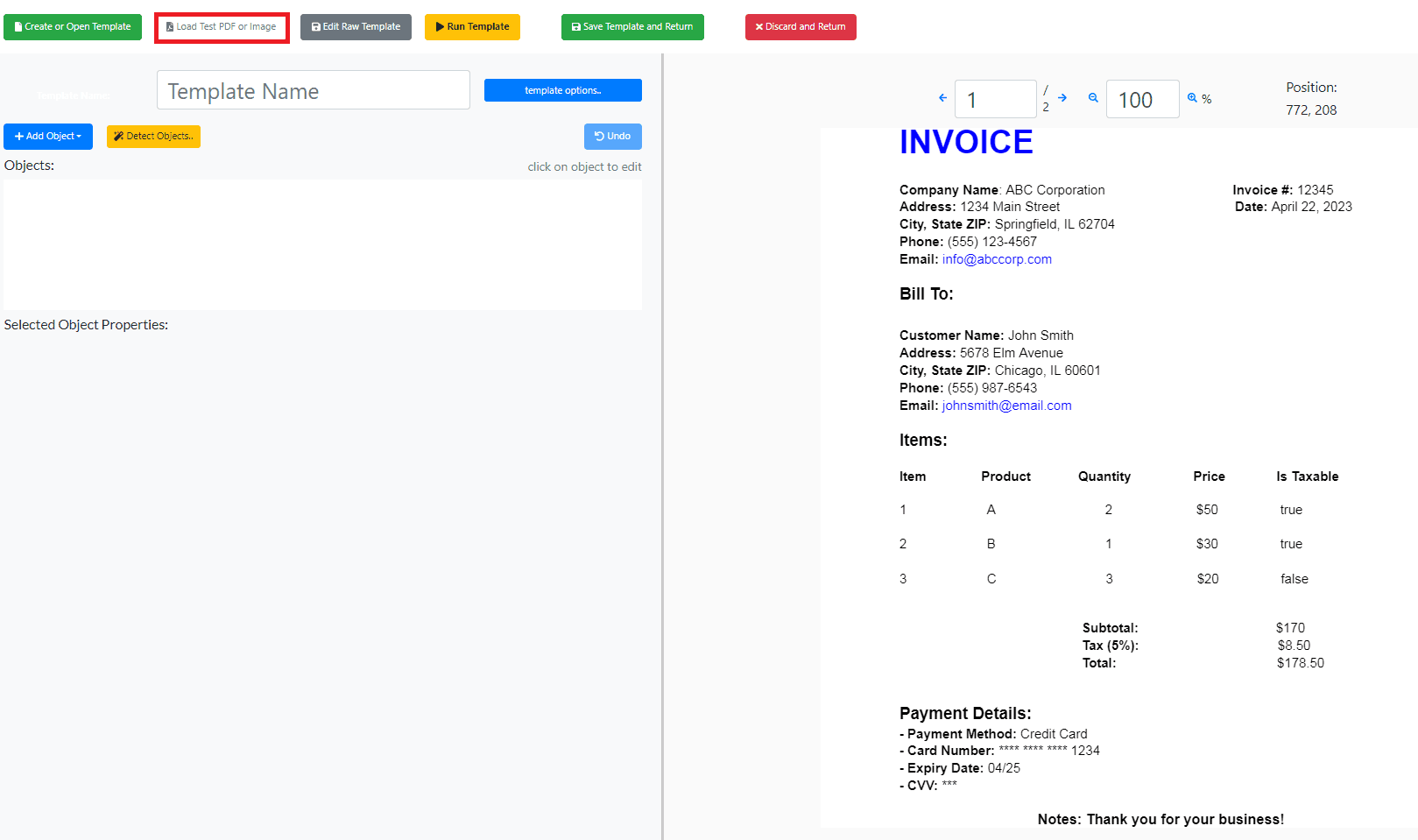Click Create or Open Template button
Screen dimensions: 1418x840
[x=73, y=27]
